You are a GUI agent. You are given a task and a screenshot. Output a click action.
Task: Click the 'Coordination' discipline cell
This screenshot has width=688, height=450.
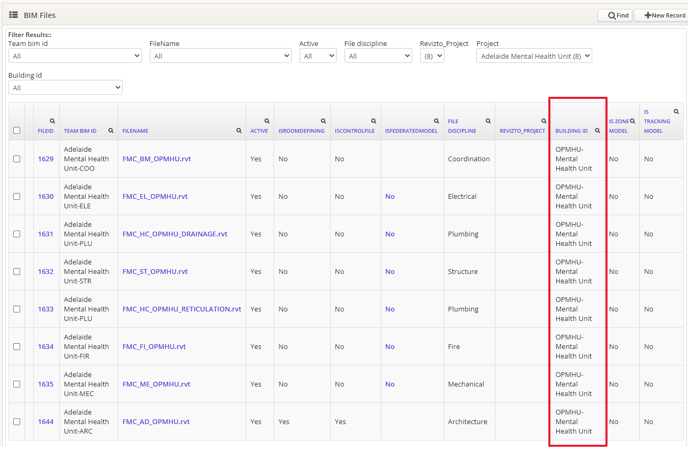[469, 159]
